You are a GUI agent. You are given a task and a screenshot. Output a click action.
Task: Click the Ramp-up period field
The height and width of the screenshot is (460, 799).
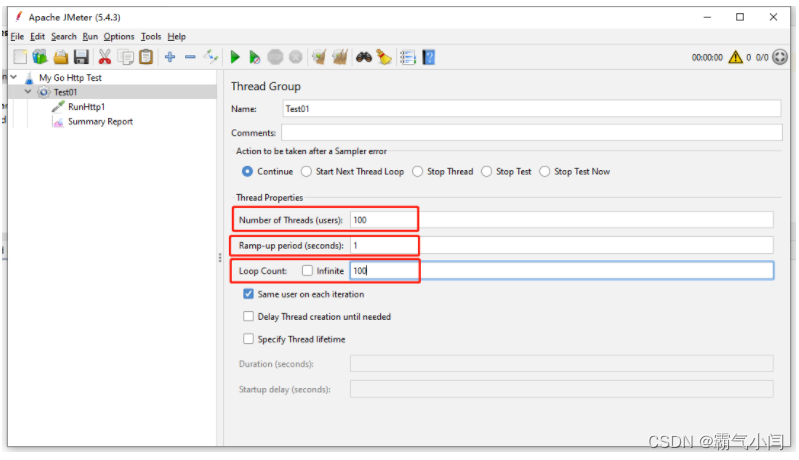pyautogui.click(x=562, y=246)
